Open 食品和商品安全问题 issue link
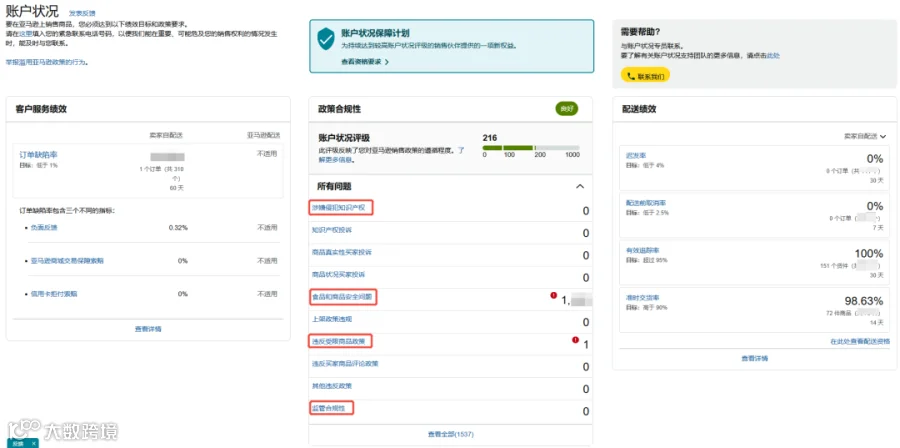Viewport: 900px width, 448px height. [x=342, y=297]
